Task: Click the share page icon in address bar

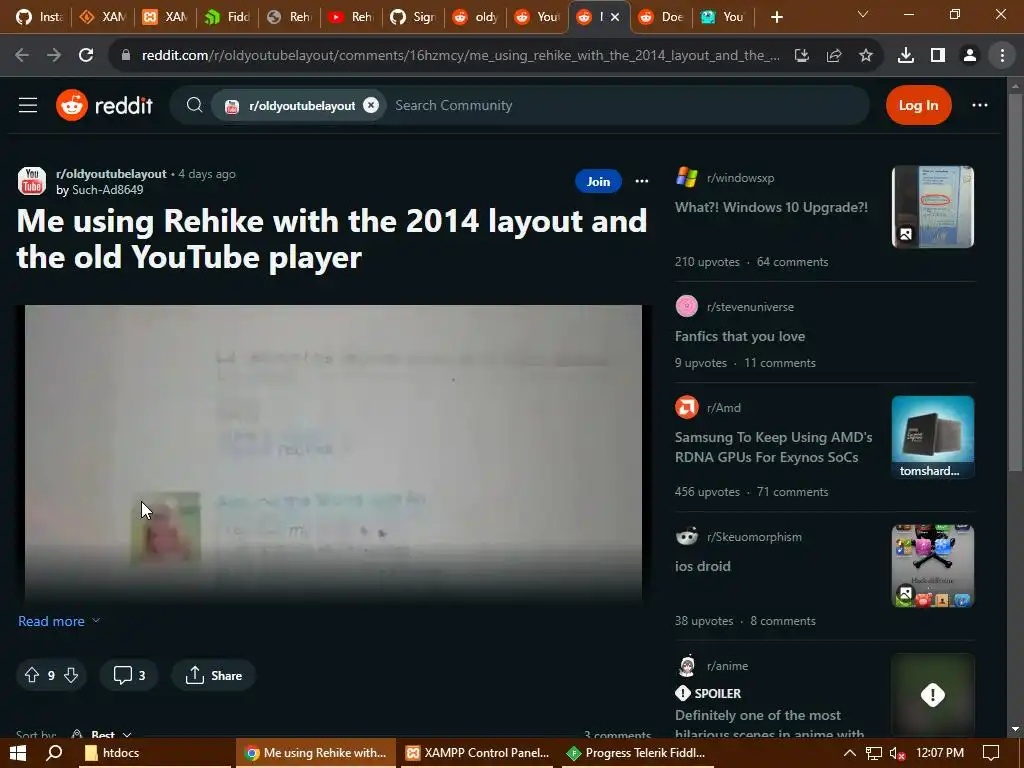Action: [x=833, y=56]
